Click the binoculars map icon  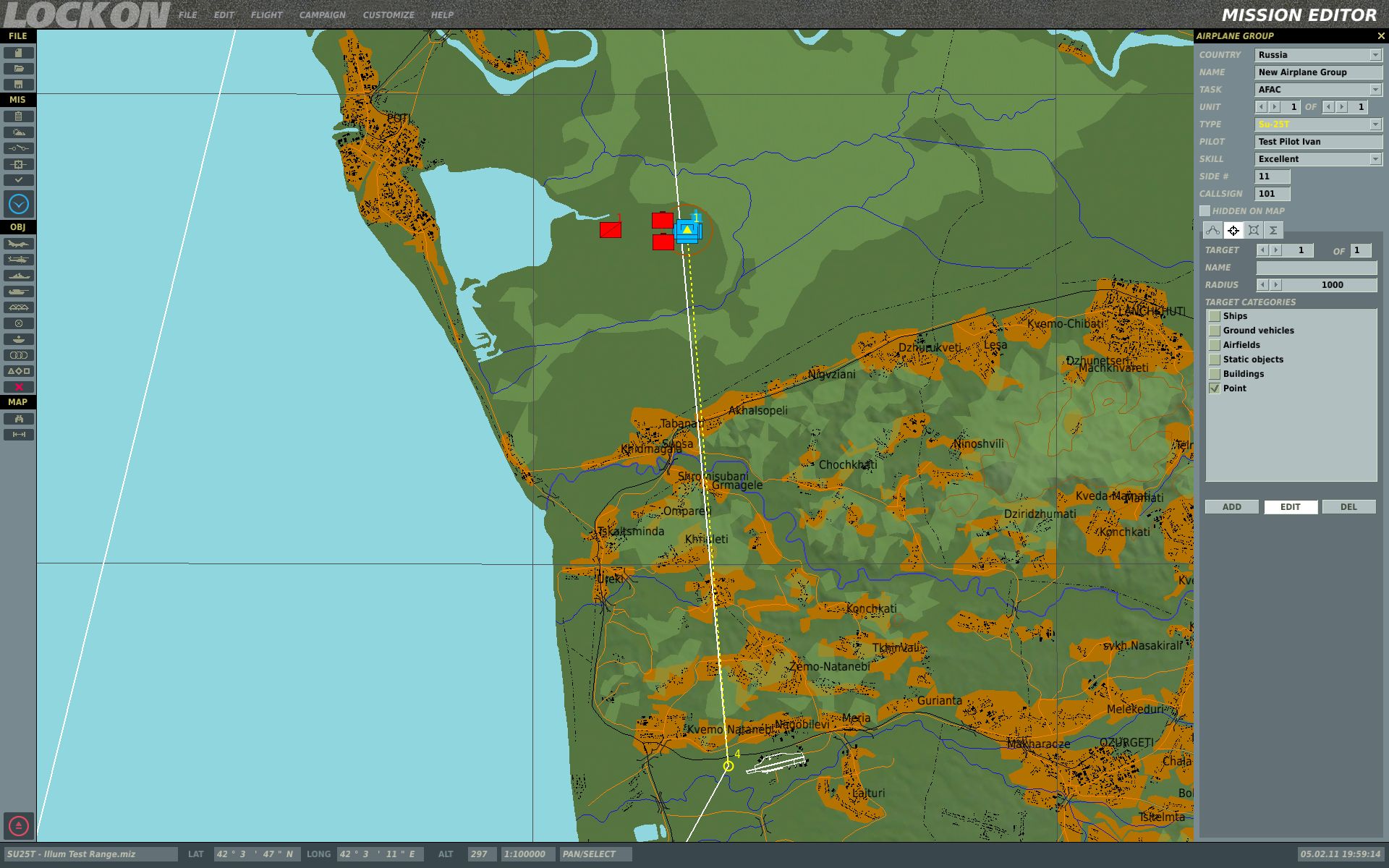[19, 419]
